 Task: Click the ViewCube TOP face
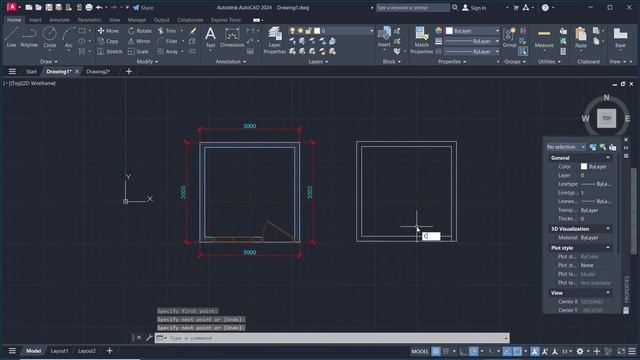coord(607,118)
